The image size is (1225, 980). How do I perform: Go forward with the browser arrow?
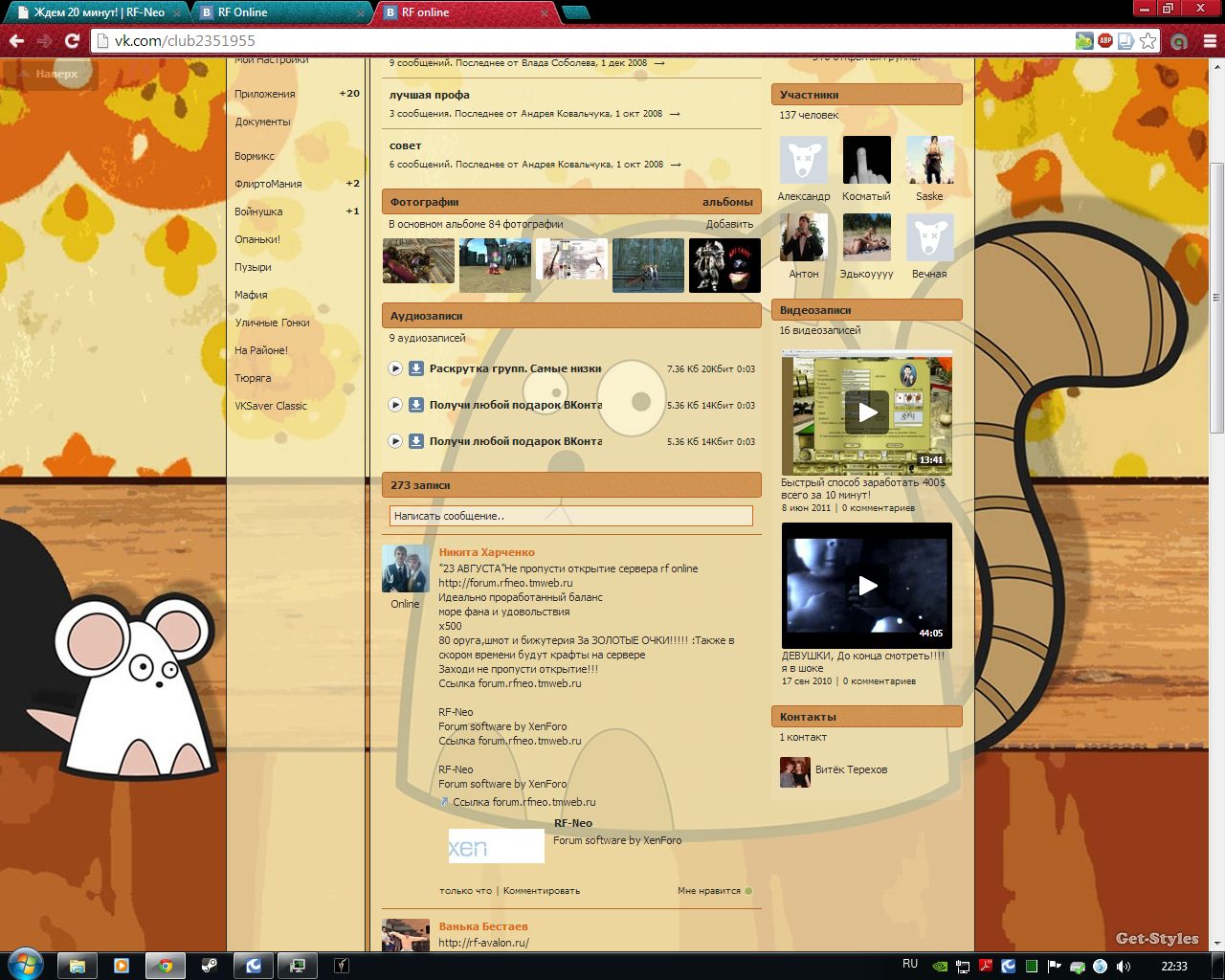click(x=44, y=41)
